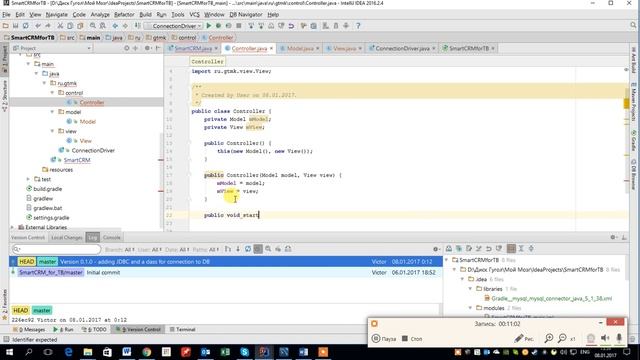The height and width of the screenshot is (360, 640).
Task: Click the Refresh icon in VCS log toolbar
Action: (x=248, y=249)
